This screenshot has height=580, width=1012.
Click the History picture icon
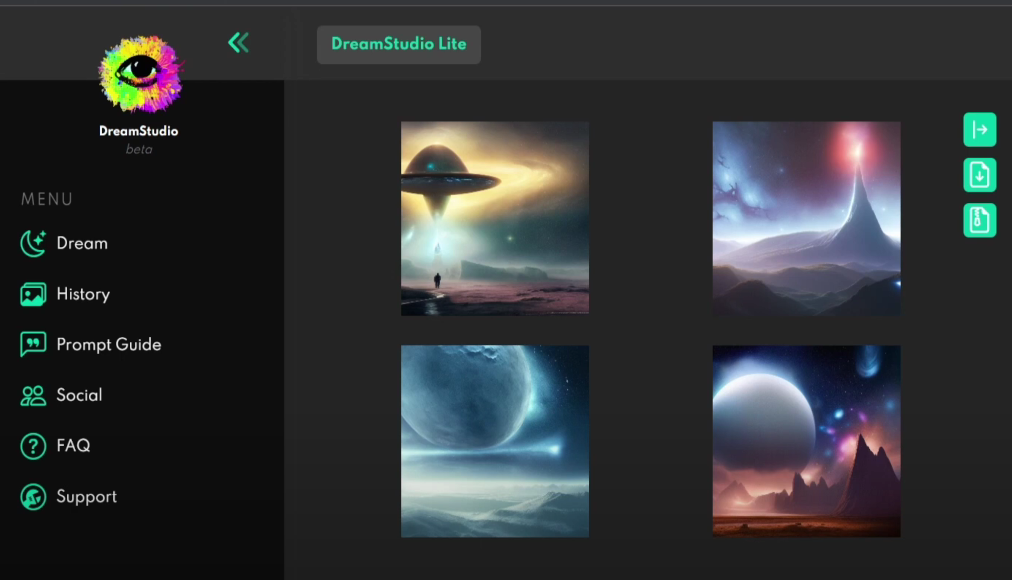coord(33,294)
